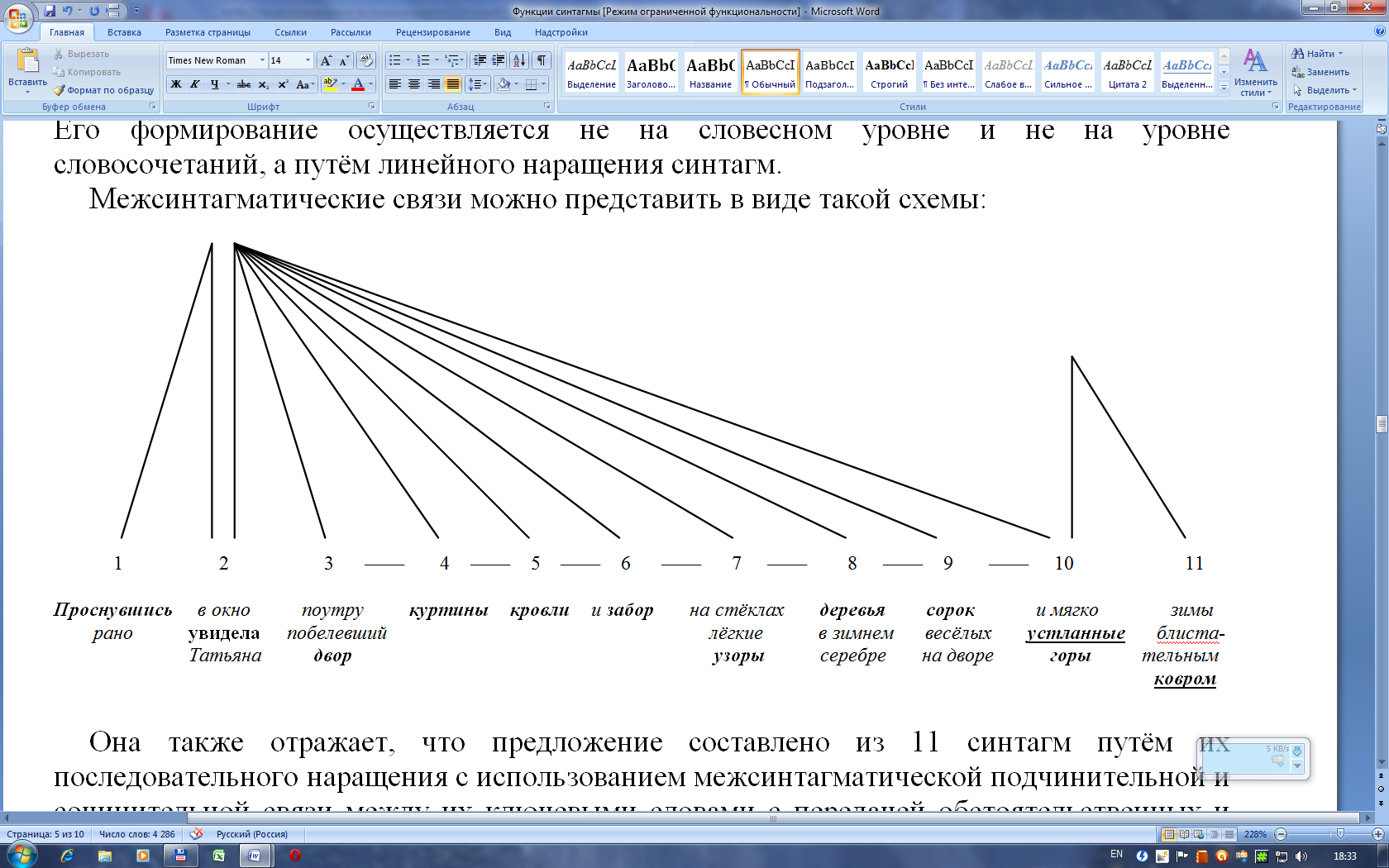
Task: Toggle superscript formatting
Action: (x=283, y=84)
